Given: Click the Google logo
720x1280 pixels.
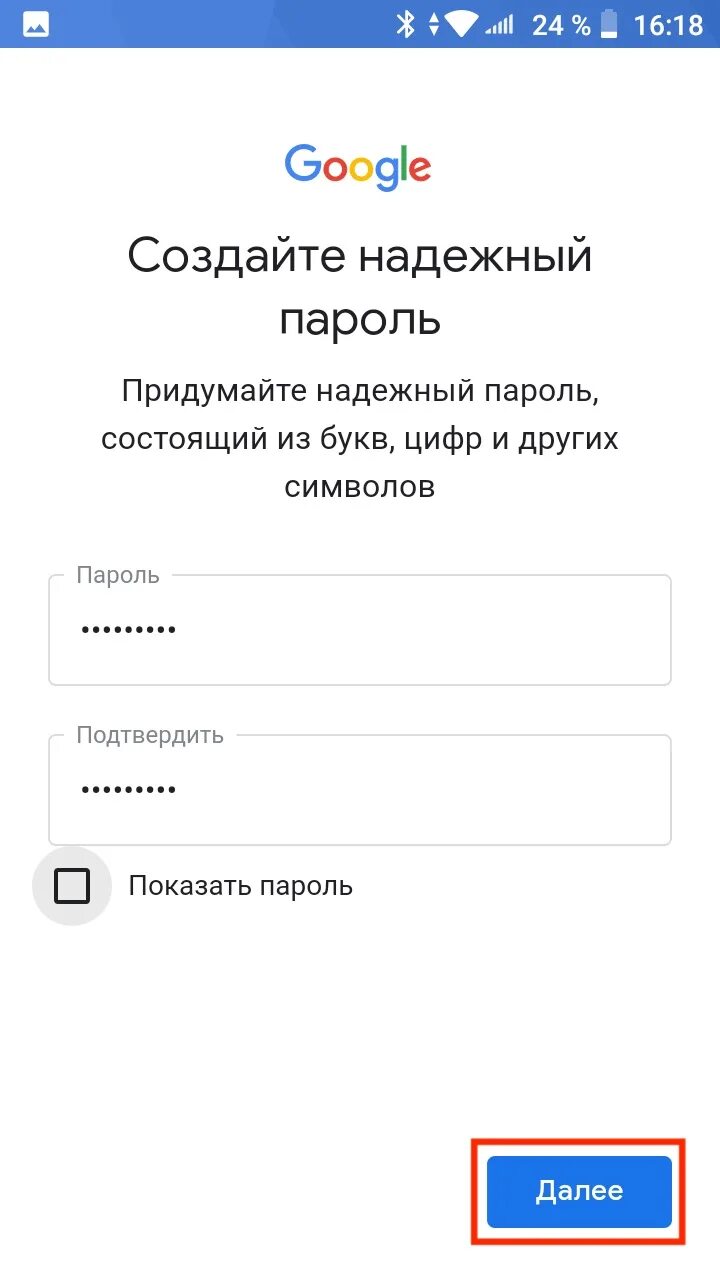Looking at the screenshot, I should (x=358, y=166).
